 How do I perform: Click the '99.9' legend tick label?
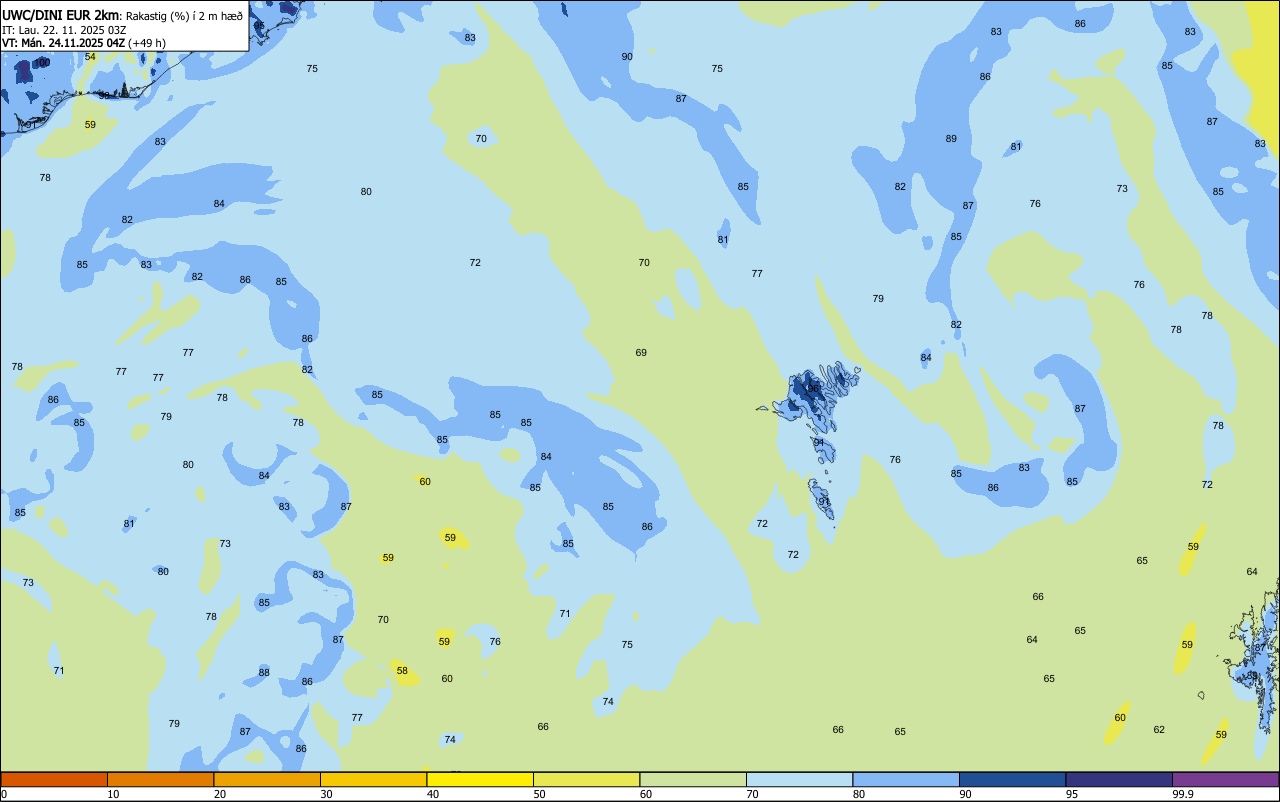point(1184,794)
